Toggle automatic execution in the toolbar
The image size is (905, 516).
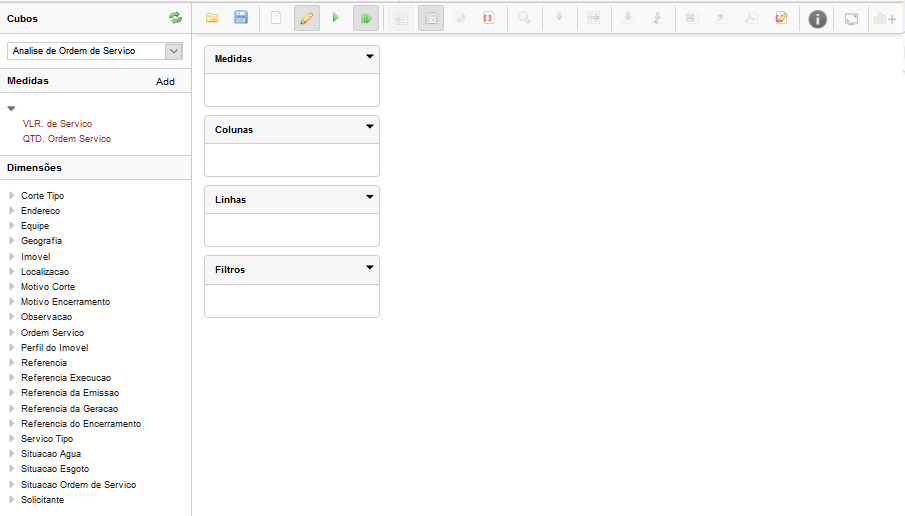(x=366, y=18)
